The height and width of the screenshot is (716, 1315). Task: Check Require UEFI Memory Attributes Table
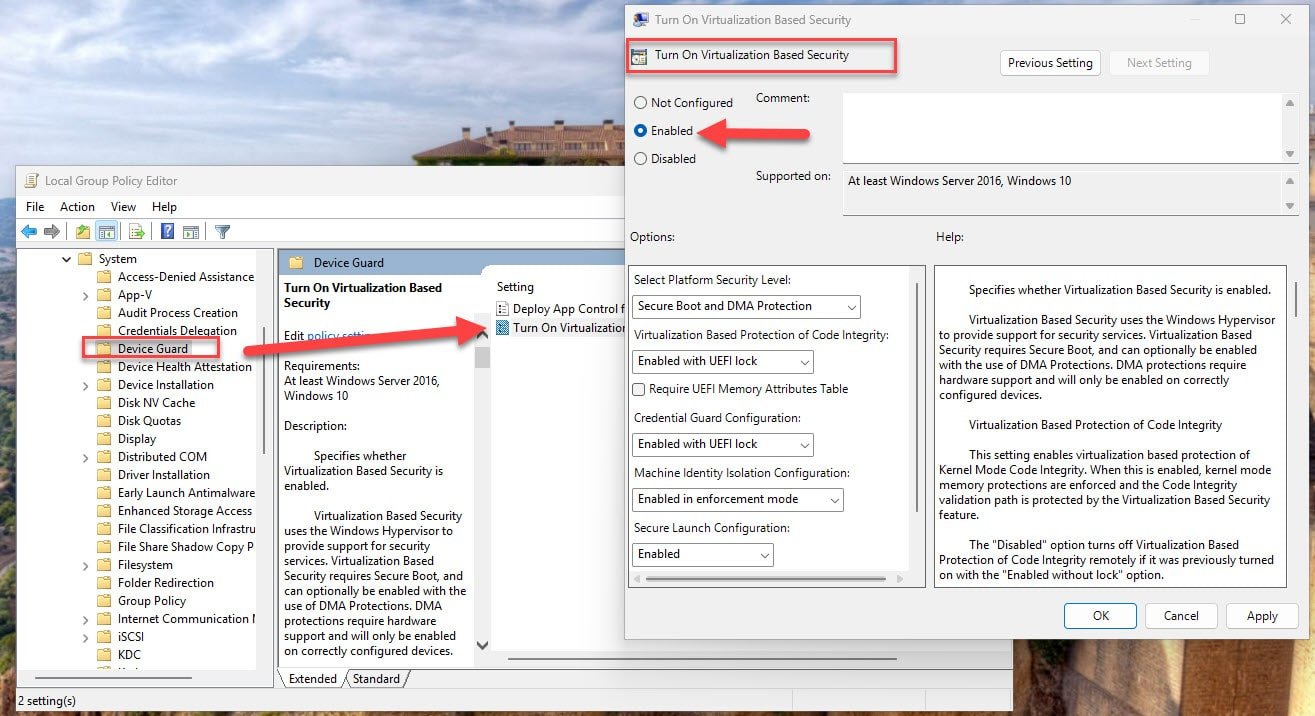(x=639, y=389)
